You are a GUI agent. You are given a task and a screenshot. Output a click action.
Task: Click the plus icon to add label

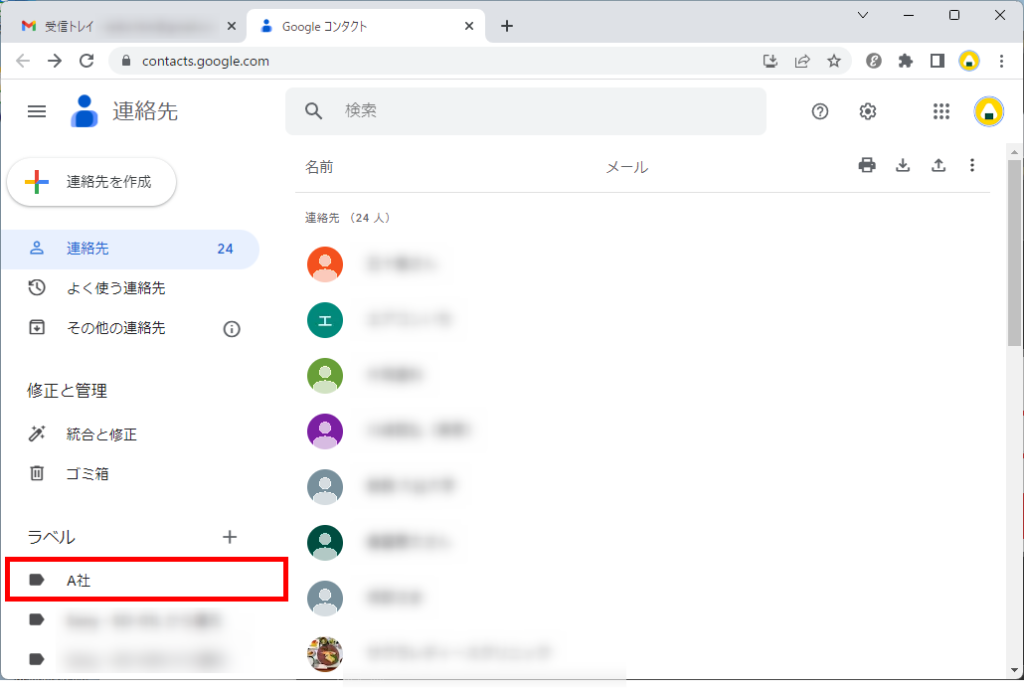pyautogui.click(x=230, y=537)
